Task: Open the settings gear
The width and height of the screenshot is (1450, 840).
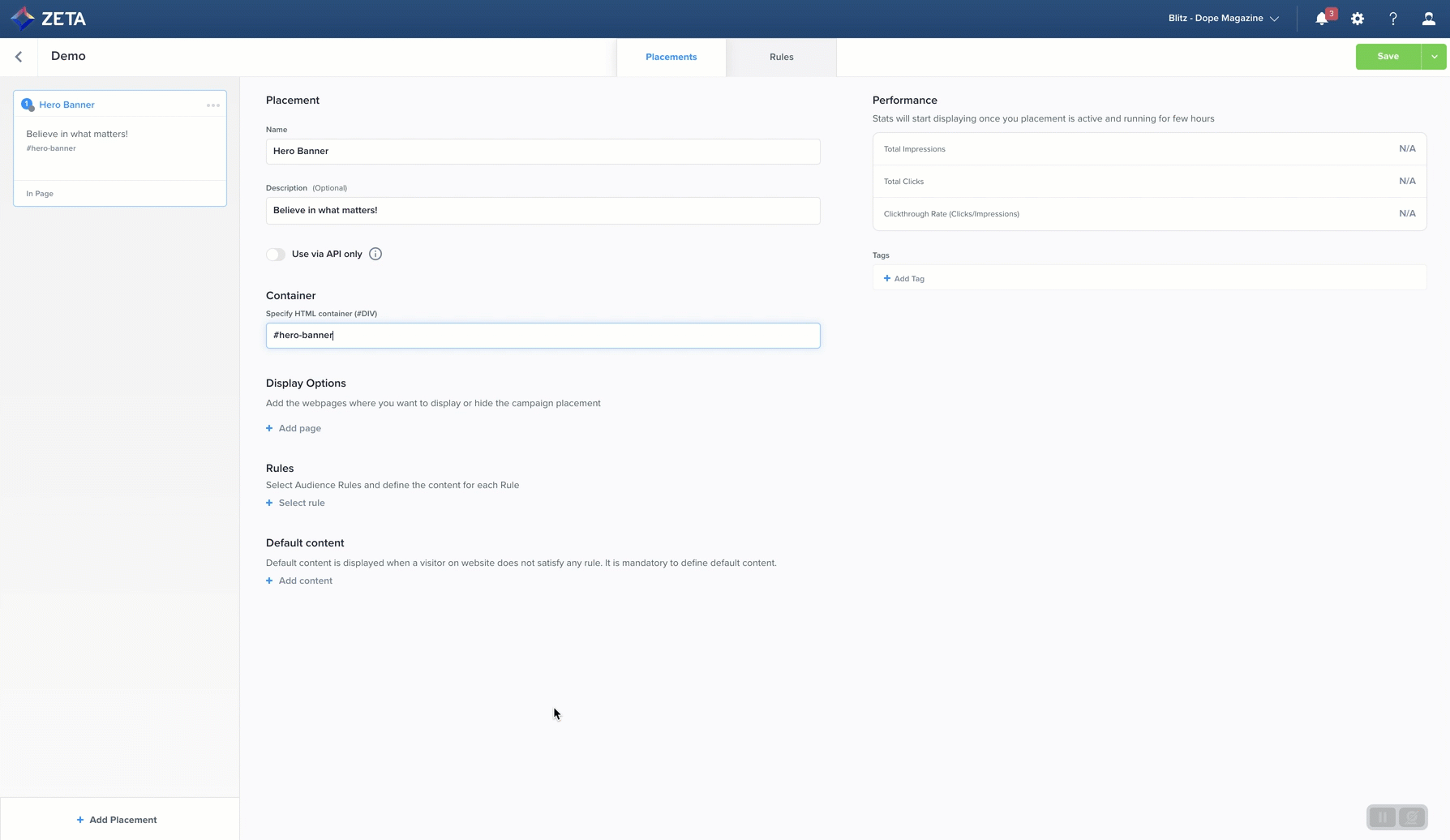Action: pyautogui.click(x=1358, y=19)
